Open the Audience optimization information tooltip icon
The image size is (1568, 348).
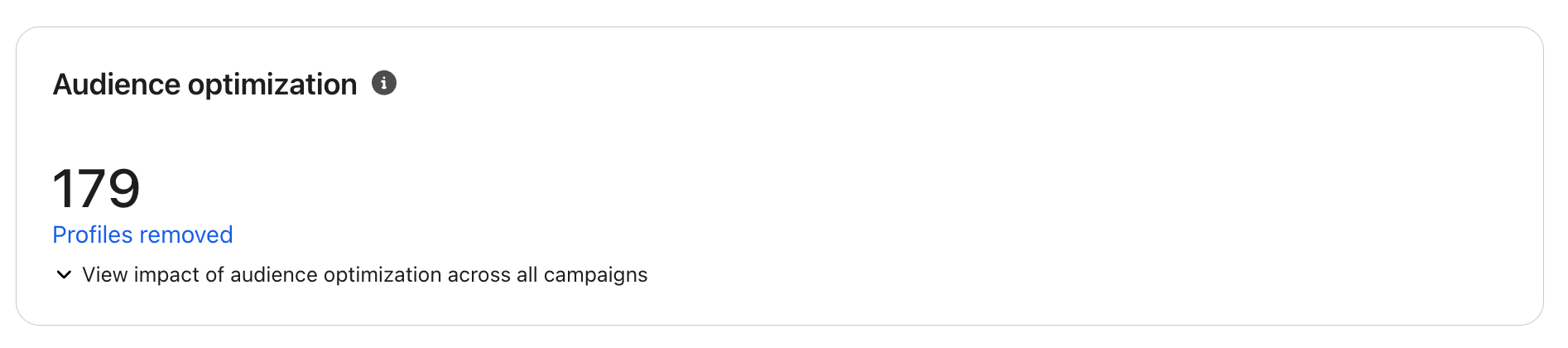383,83
